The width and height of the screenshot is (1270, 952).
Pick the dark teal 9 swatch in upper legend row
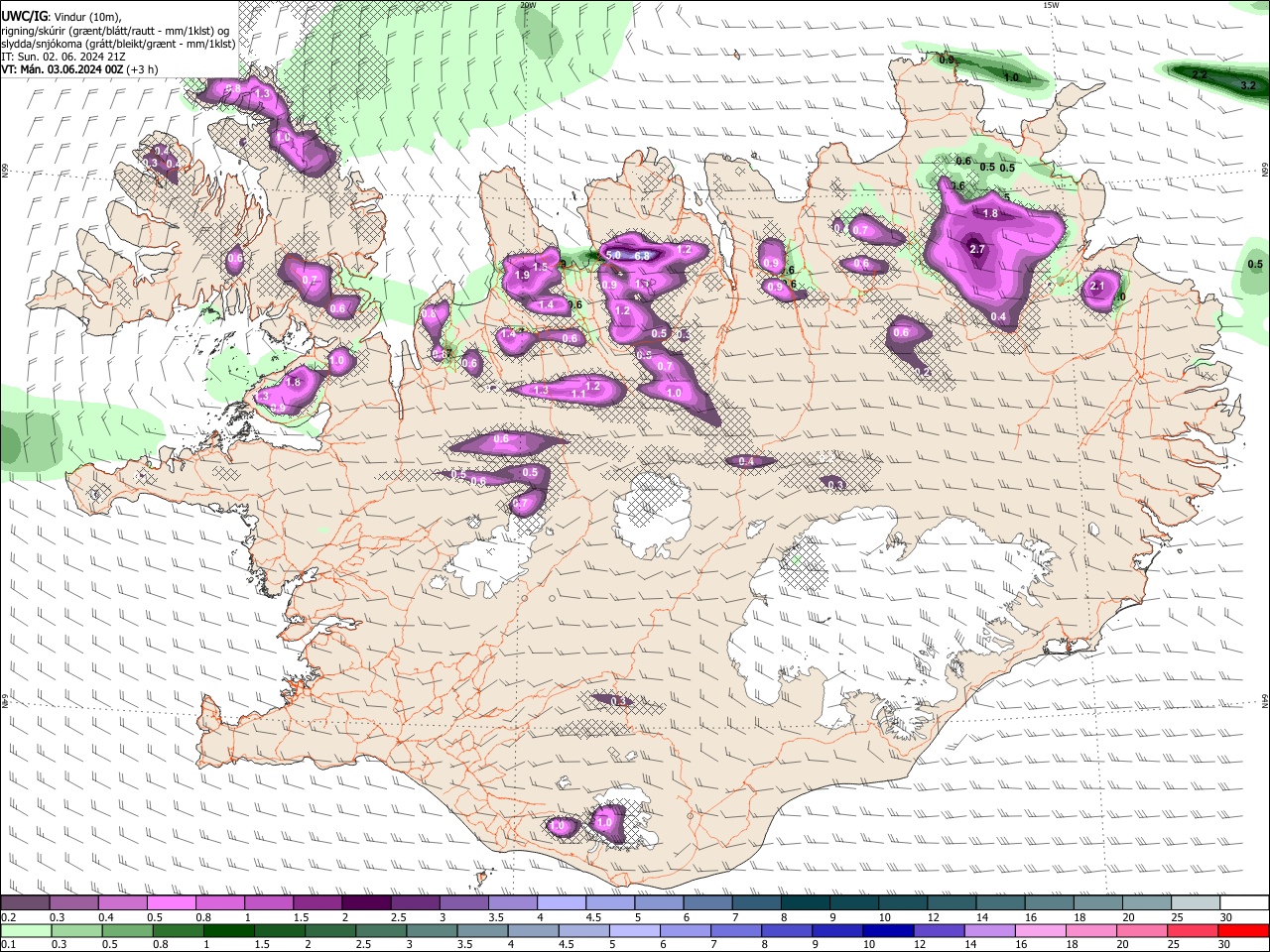click(x=854, y=903)
